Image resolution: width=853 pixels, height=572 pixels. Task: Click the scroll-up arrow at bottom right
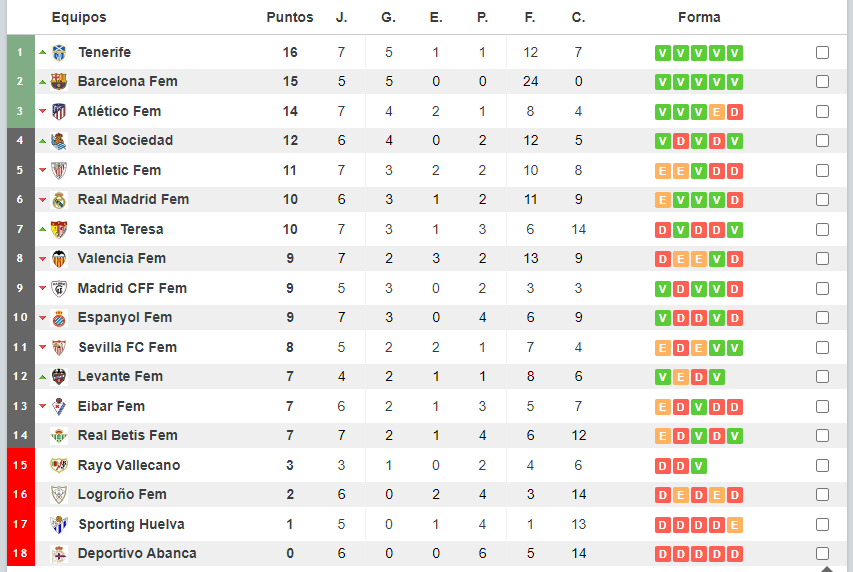click(x=827, y=568)
